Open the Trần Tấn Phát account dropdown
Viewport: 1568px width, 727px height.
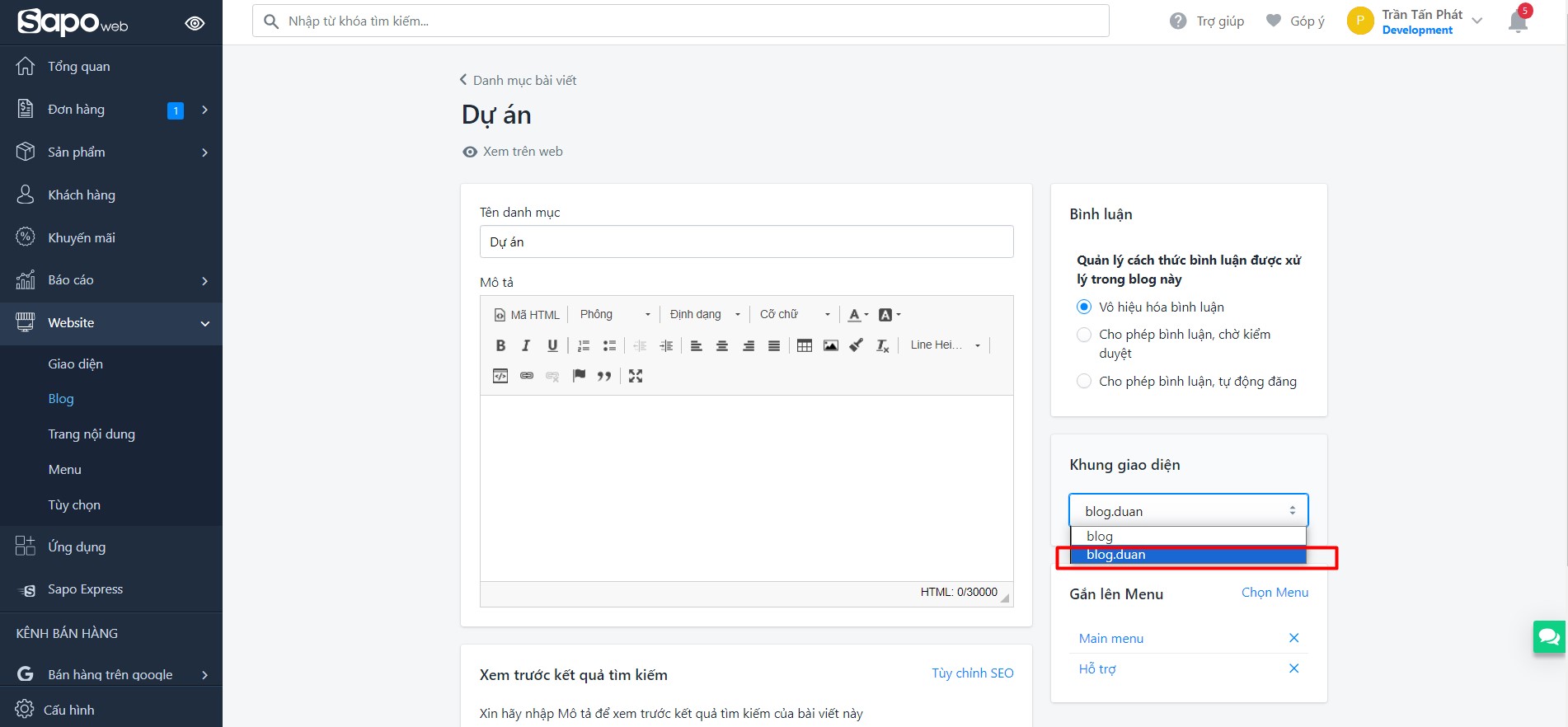(1415, 21)
